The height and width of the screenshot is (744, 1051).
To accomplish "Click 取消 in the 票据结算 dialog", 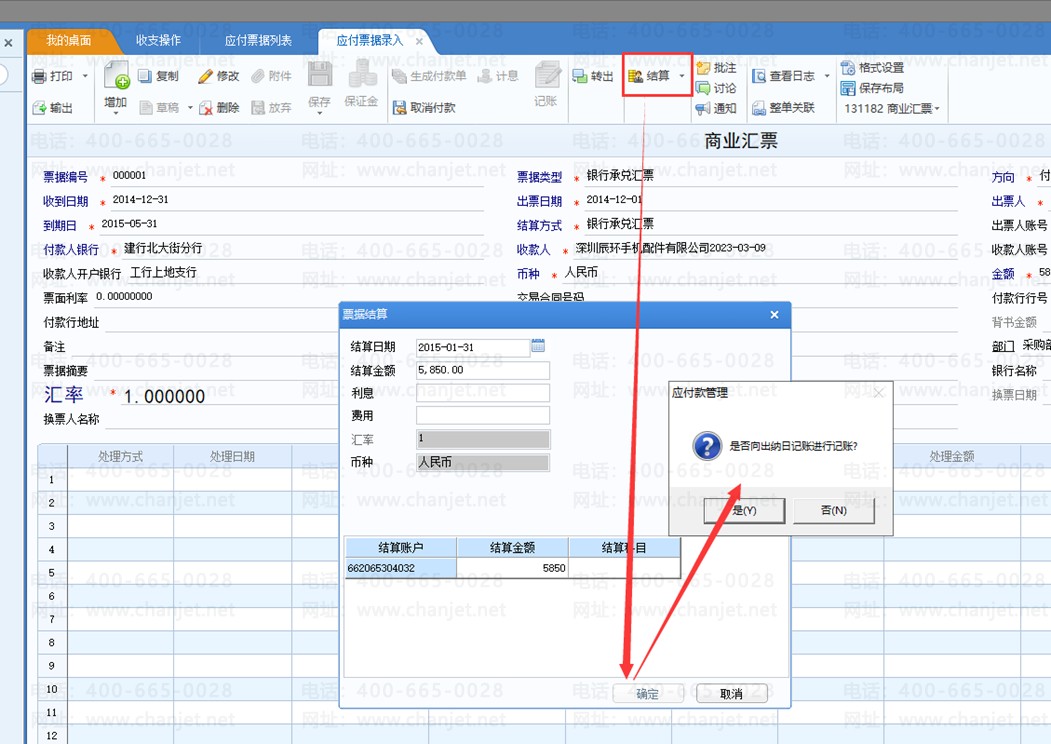I will coord(731,694).
